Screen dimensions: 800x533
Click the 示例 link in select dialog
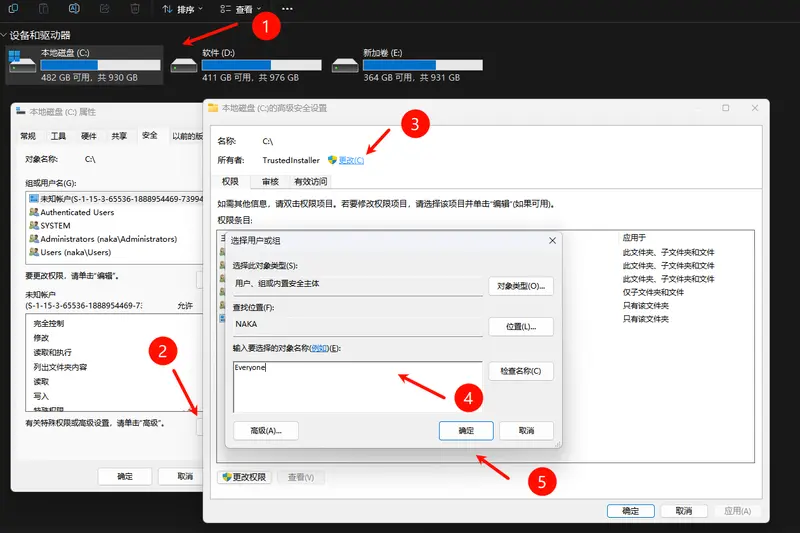click(319, 348)
